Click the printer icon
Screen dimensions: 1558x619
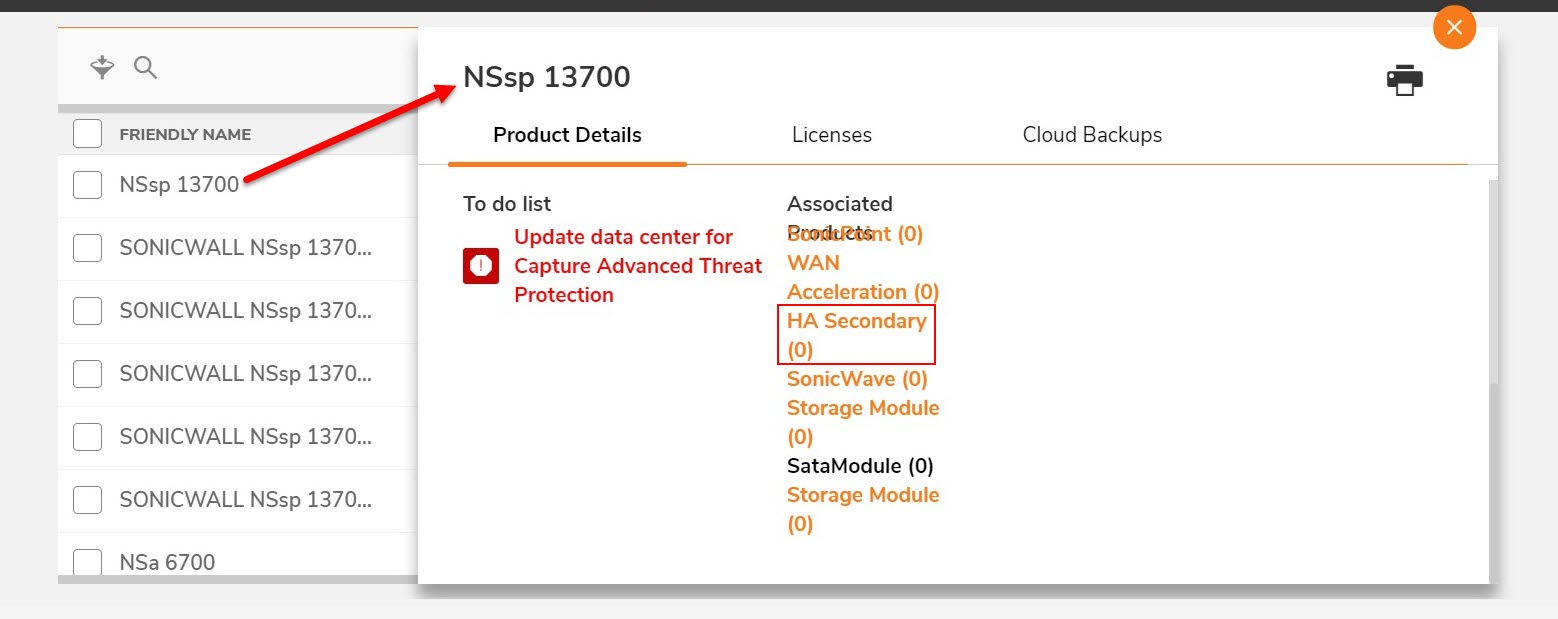coord(1404,80)
